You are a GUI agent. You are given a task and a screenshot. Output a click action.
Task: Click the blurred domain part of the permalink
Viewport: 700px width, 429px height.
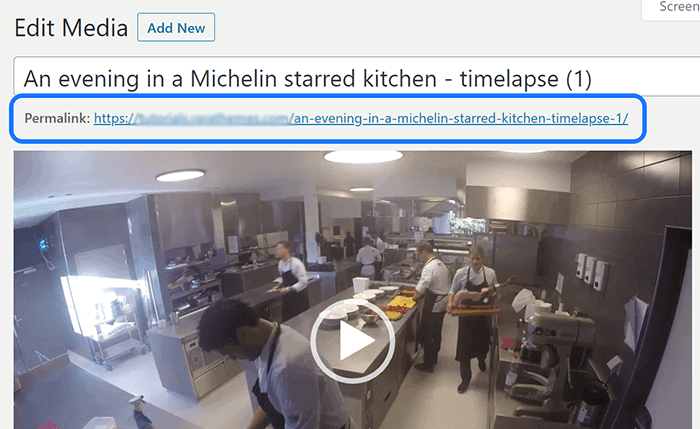(212, 119)
